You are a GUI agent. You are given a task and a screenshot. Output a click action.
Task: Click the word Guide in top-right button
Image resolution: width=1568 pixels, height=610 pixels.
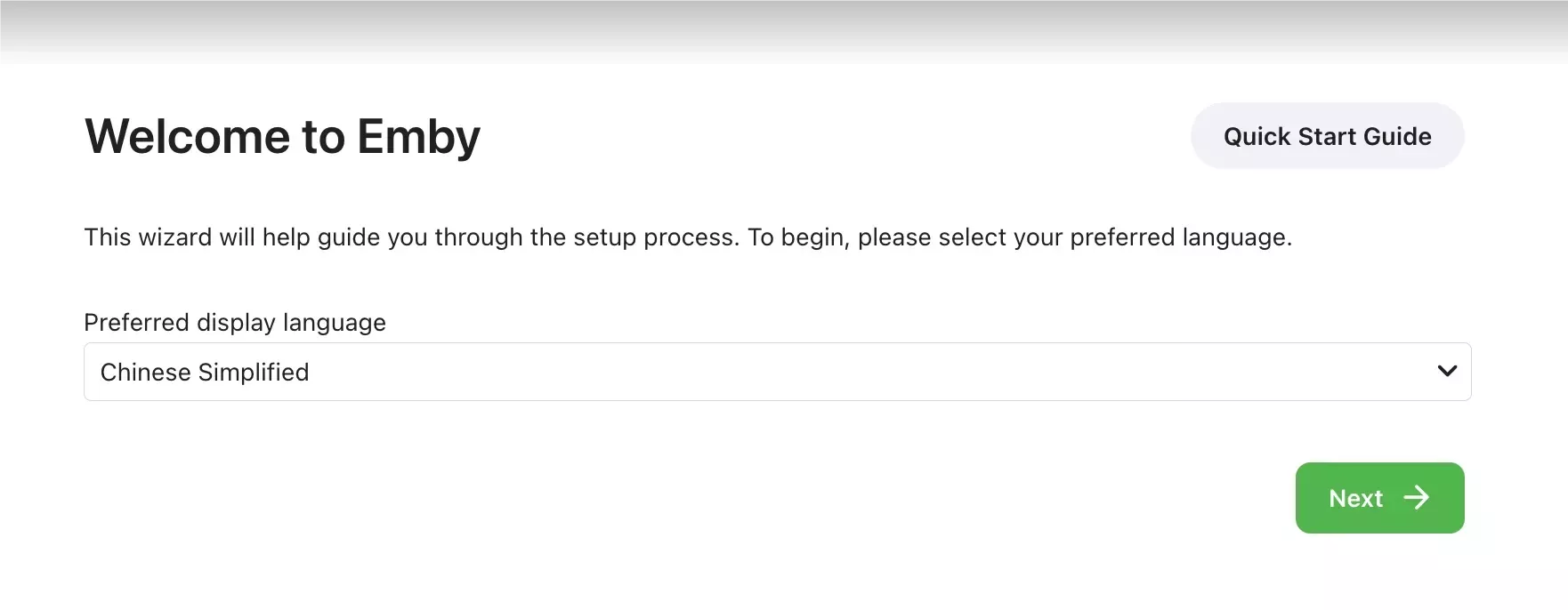click(1397, 136)
